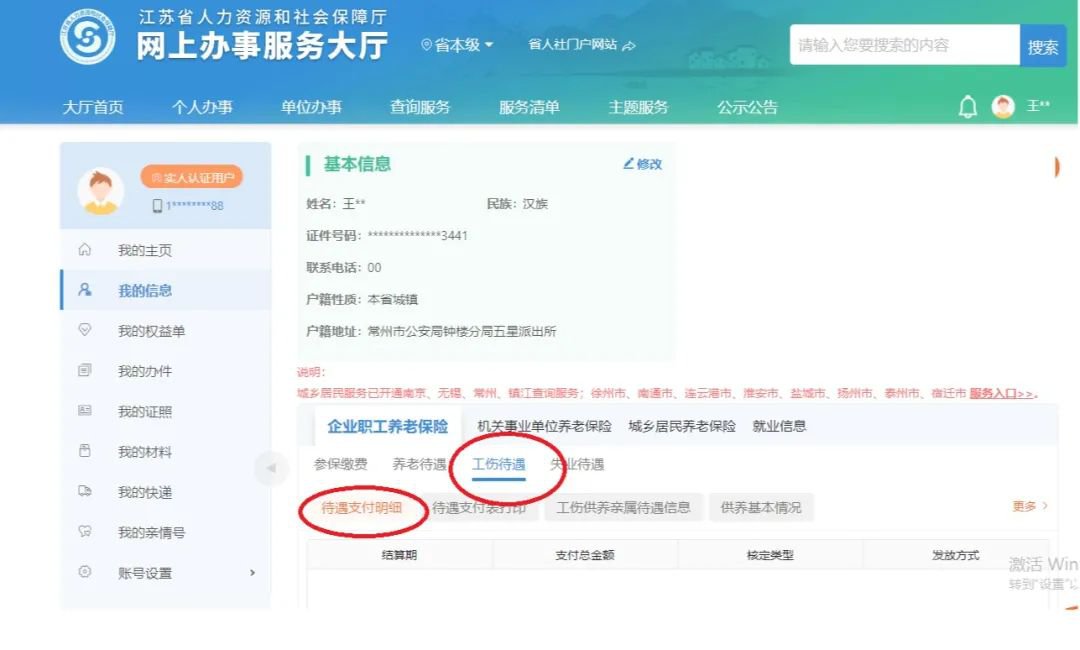Expand 更多 options on the right

point(1029,506)
